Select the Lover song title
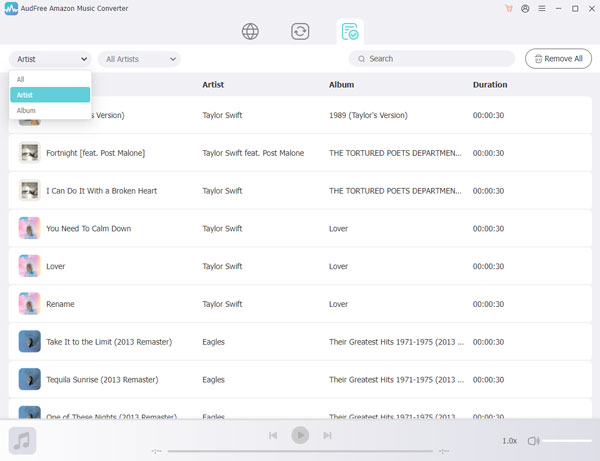The image size is (600, 461). pyautogui.click(x=55, y=266)
